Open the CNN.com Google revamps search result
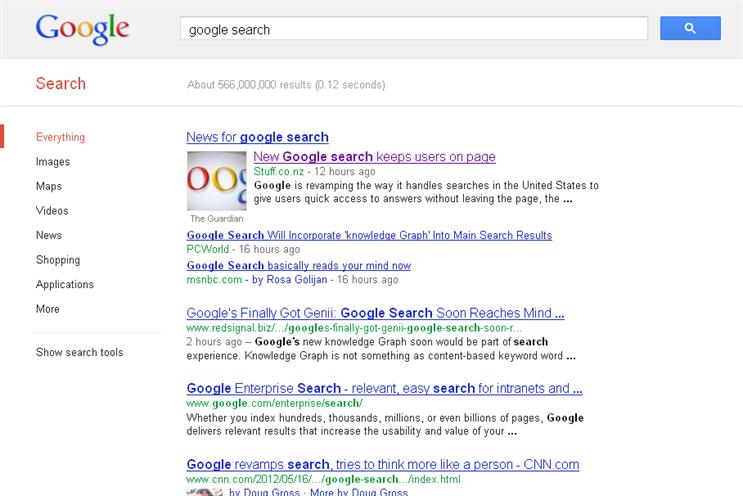The image size is (743, 496). coord(382,465)
